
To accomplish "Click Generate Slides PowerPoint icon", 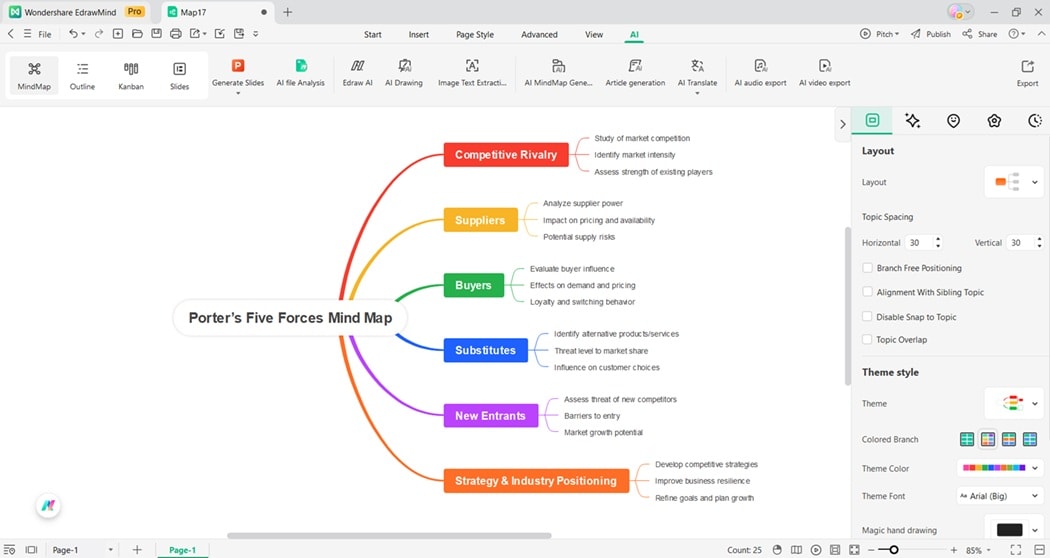I will tap(238, 66).
